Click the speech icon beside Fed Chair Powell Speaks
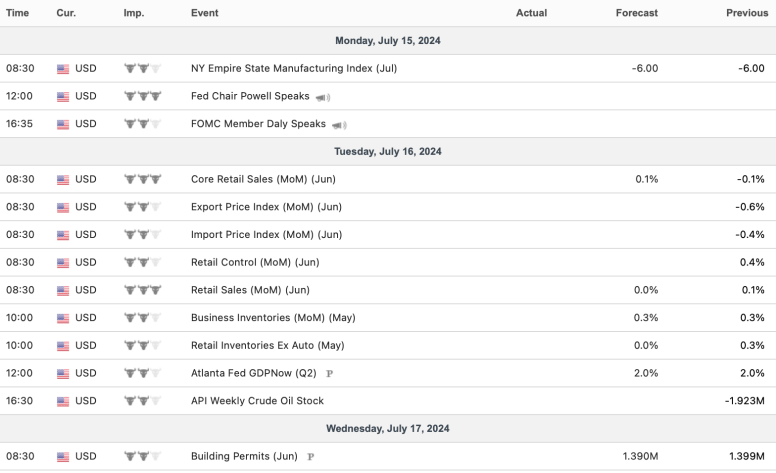 323,97
